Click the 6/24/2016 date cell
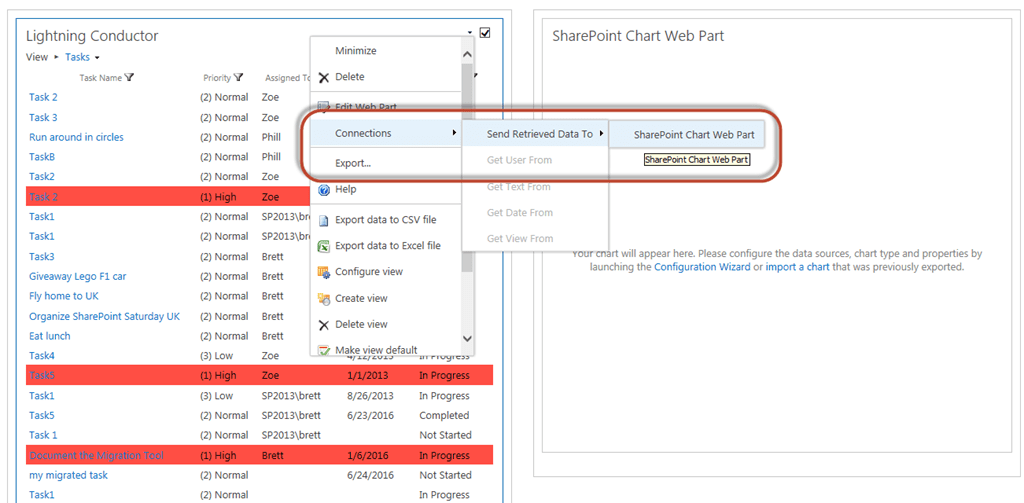This screenshot has width=1024, height=503. [x=370, y=475]
